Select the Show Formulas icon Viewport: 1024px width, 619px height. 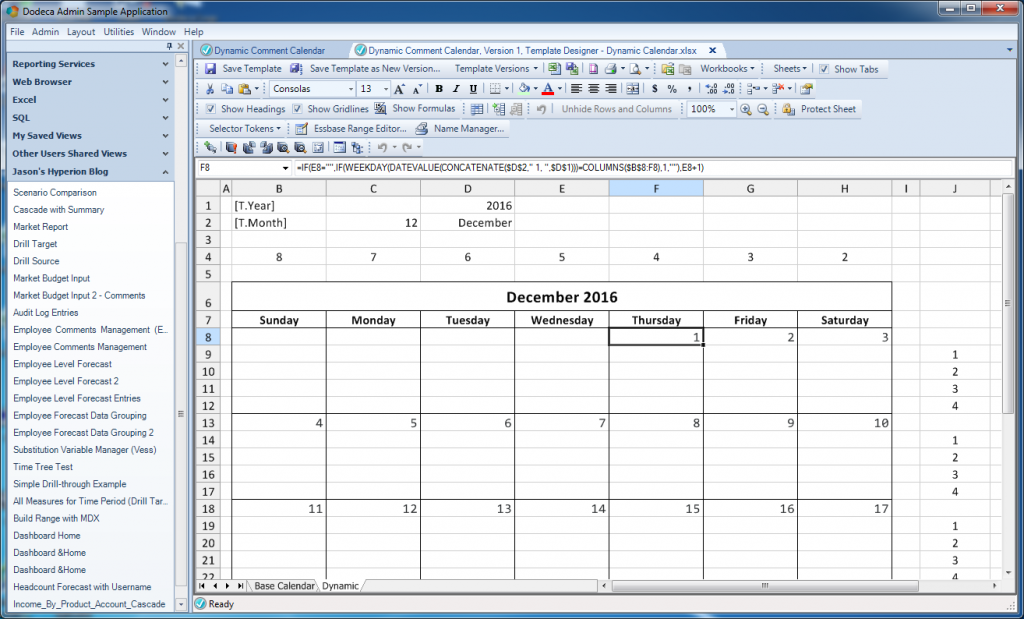382,108
